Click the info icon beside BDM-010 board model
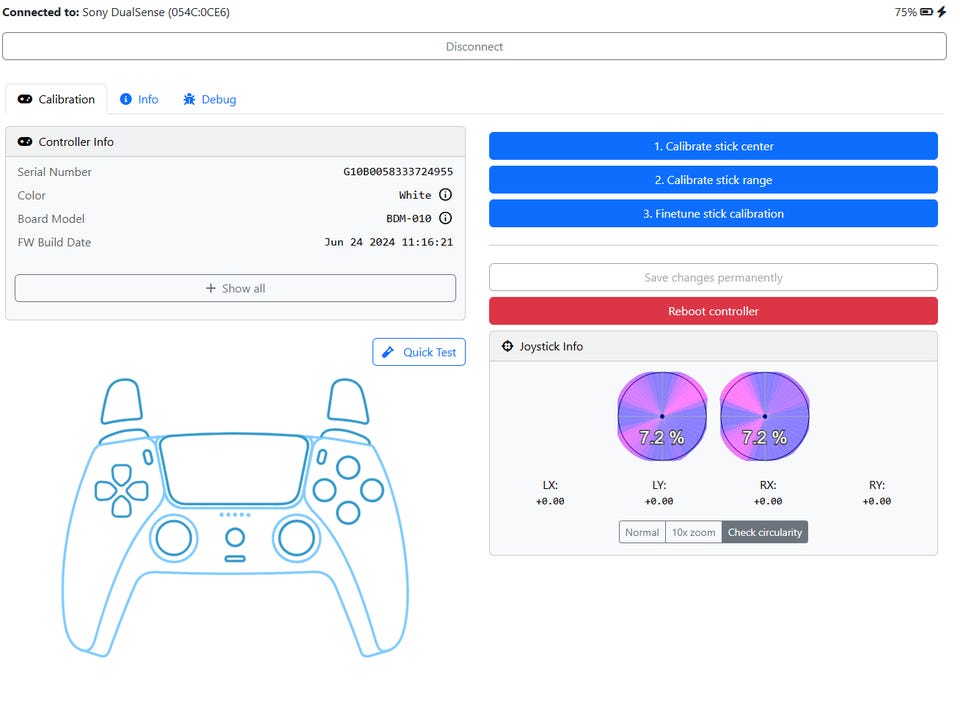 [446, 218]
